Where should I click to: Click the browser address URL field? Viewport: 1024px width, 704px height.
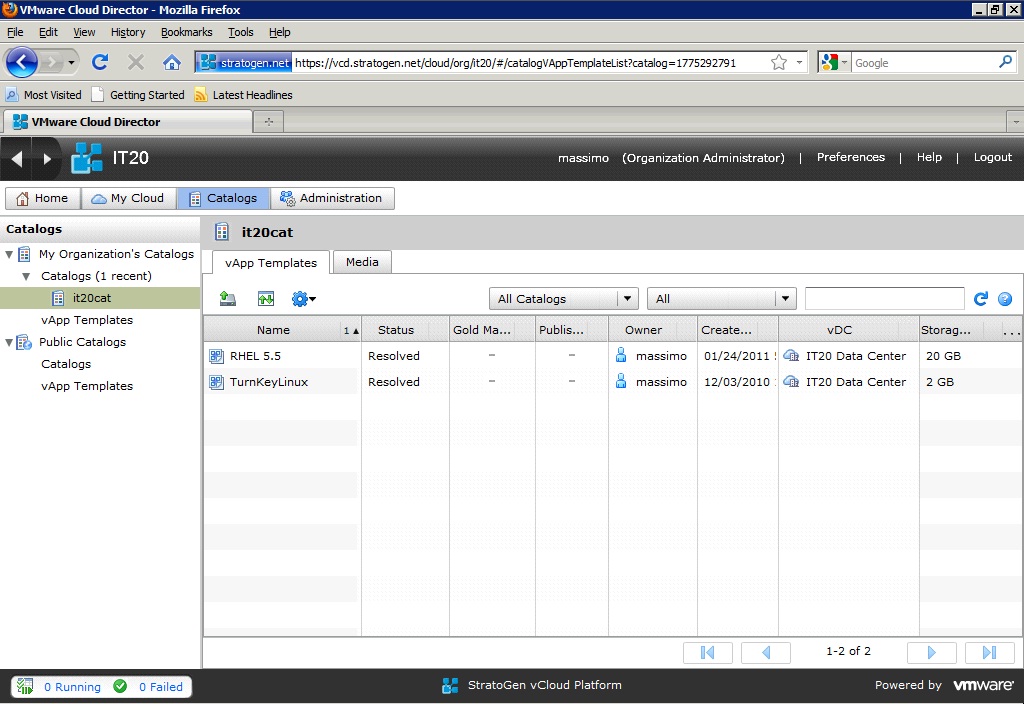tap(529, 63)
